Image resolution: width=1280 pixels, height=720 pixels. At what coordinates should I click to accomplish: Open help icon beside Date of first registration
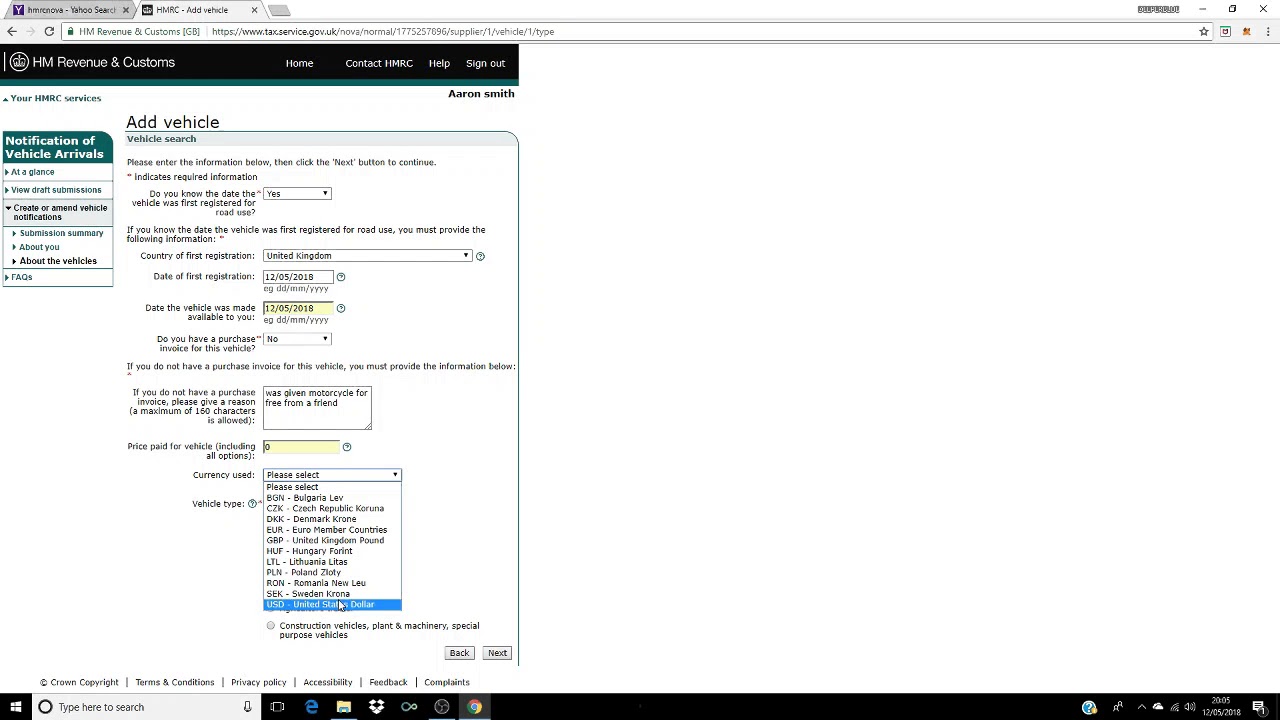341,277
